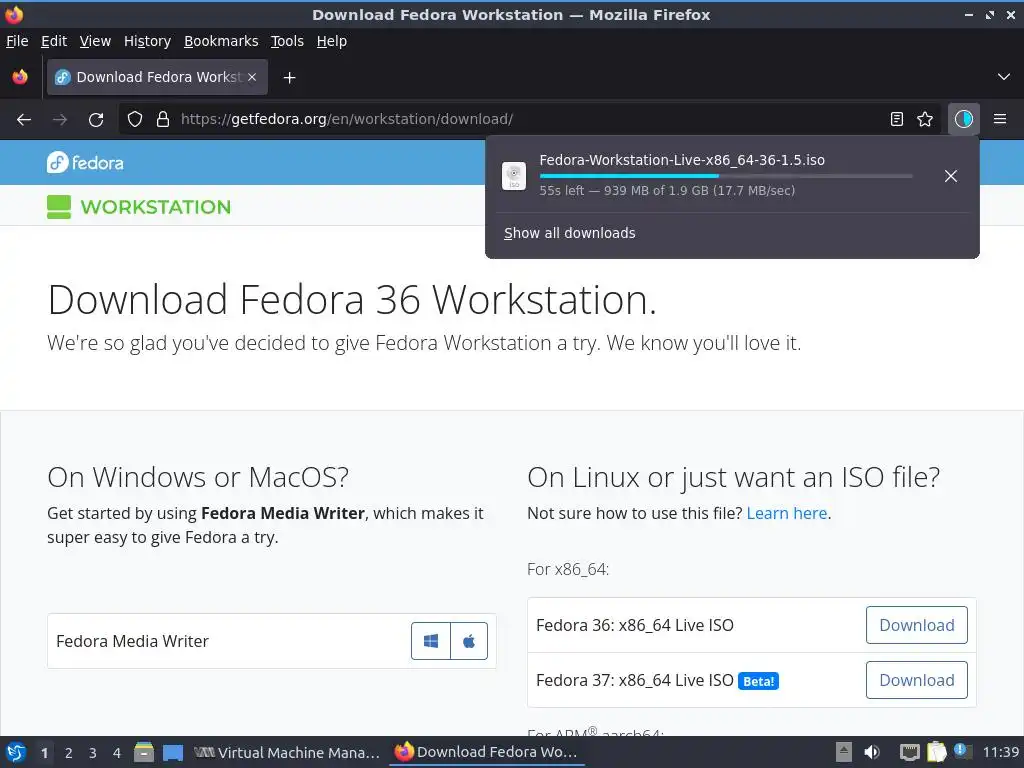1024x768 pixels.
Task: Click Show all downloads
Action: [569, 233]
